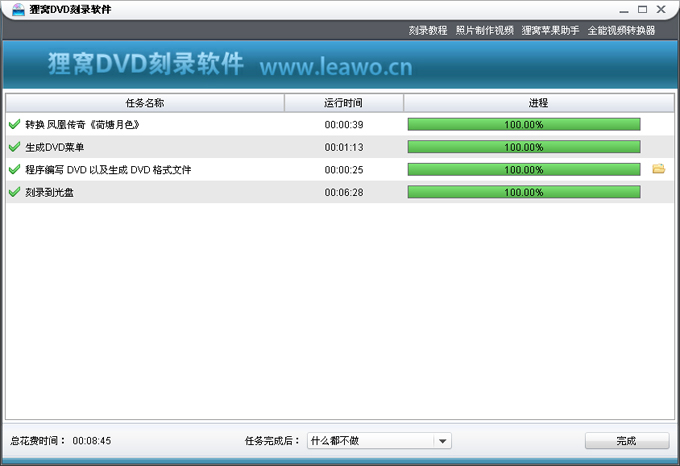Click the green checkmark beside 生成DVD菜单

pyautogui.click(x=14, y=147)
